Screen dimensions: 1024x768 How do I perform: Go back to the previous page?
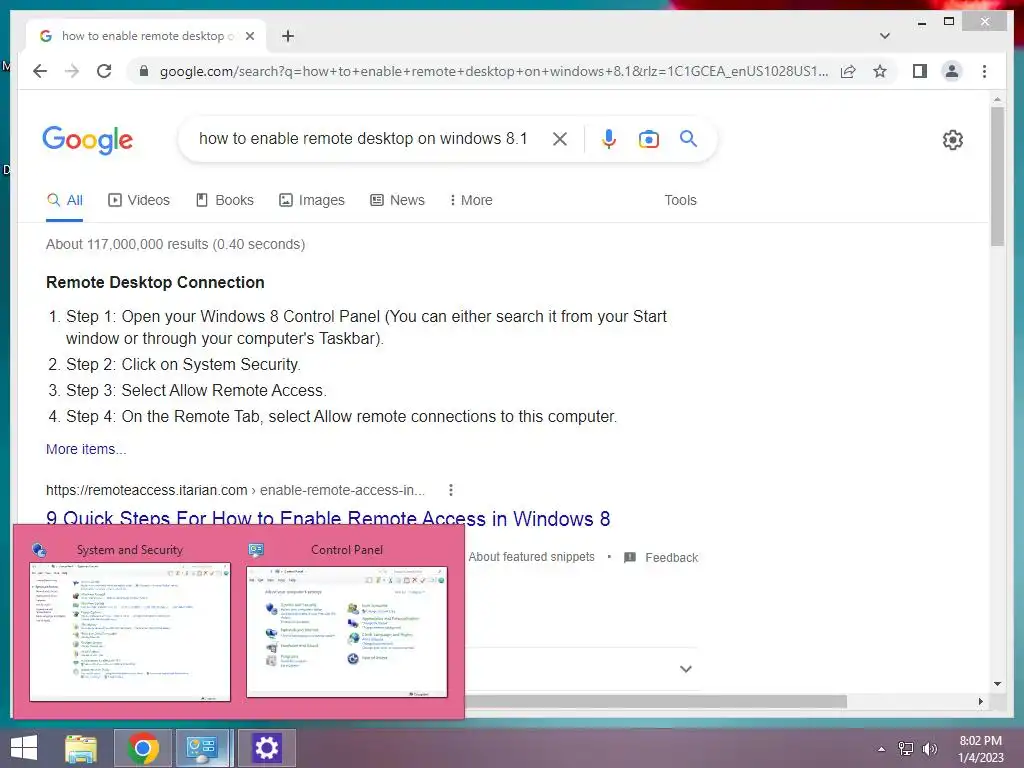click(x=40, y=71)
